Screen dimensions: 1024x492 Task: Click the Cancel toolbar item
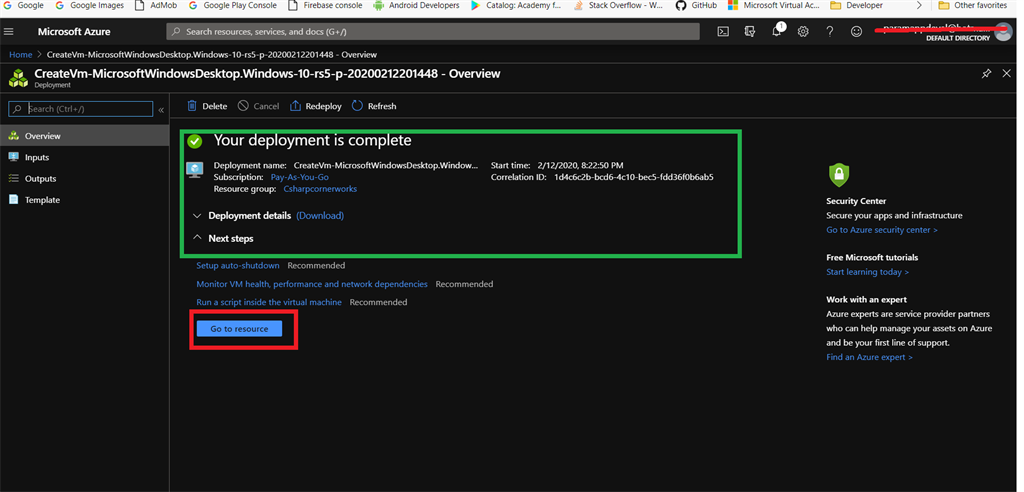coord(258,106)
